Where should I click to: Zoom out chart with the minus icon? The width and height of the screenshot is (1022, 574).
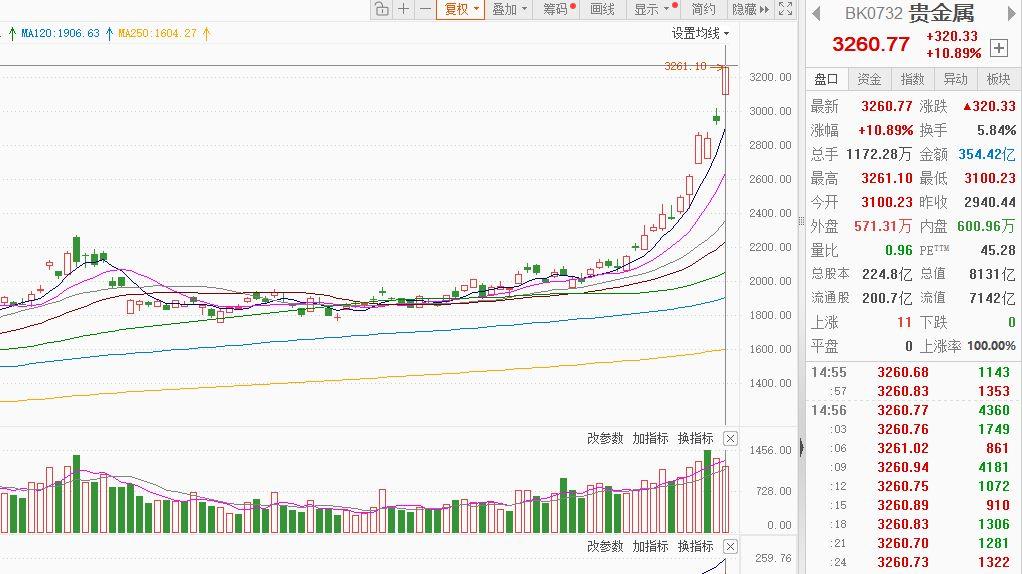[x=425, y=9]
